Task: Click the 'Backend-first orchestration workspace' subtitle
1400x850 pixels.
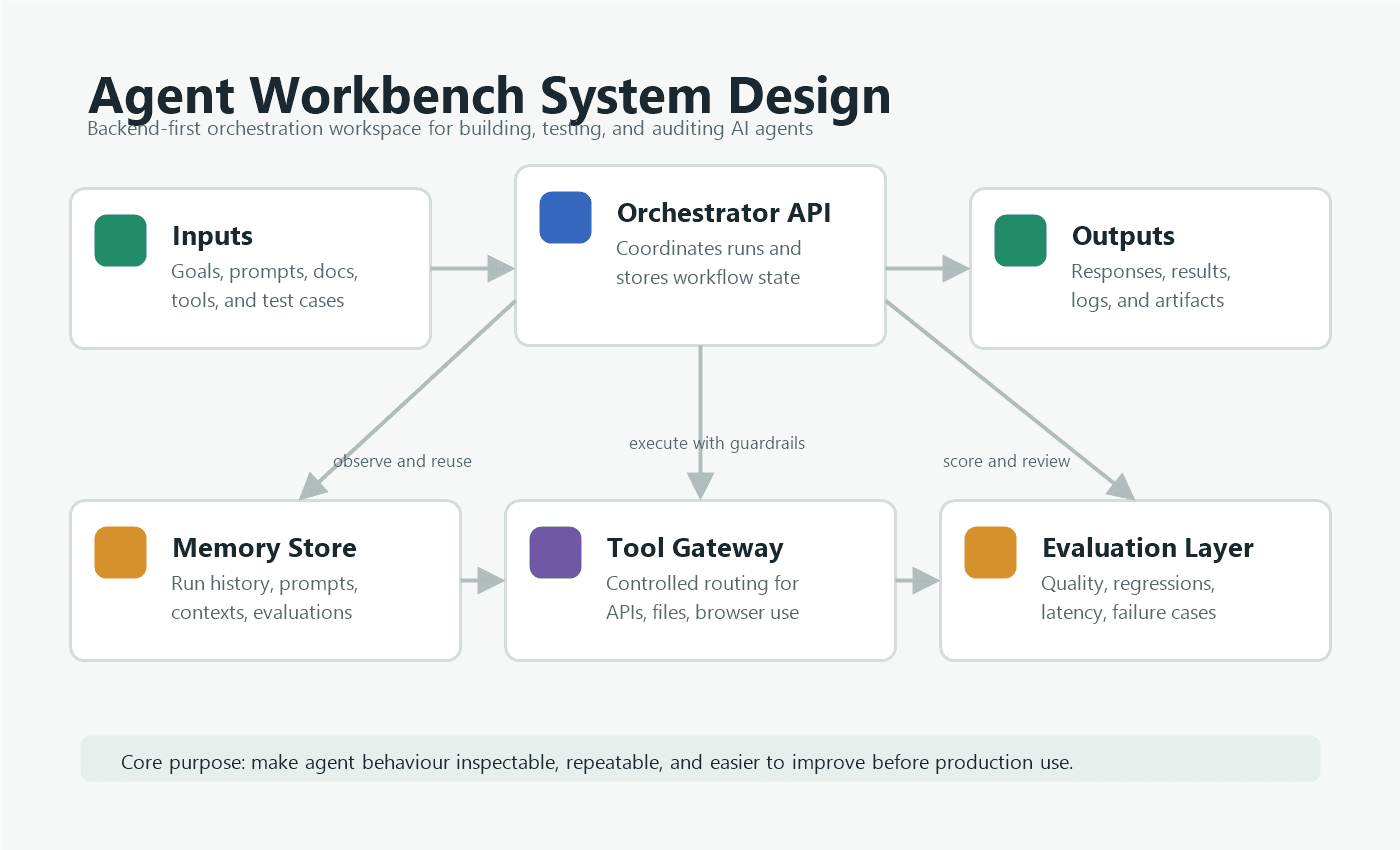Action: (450, 129)
